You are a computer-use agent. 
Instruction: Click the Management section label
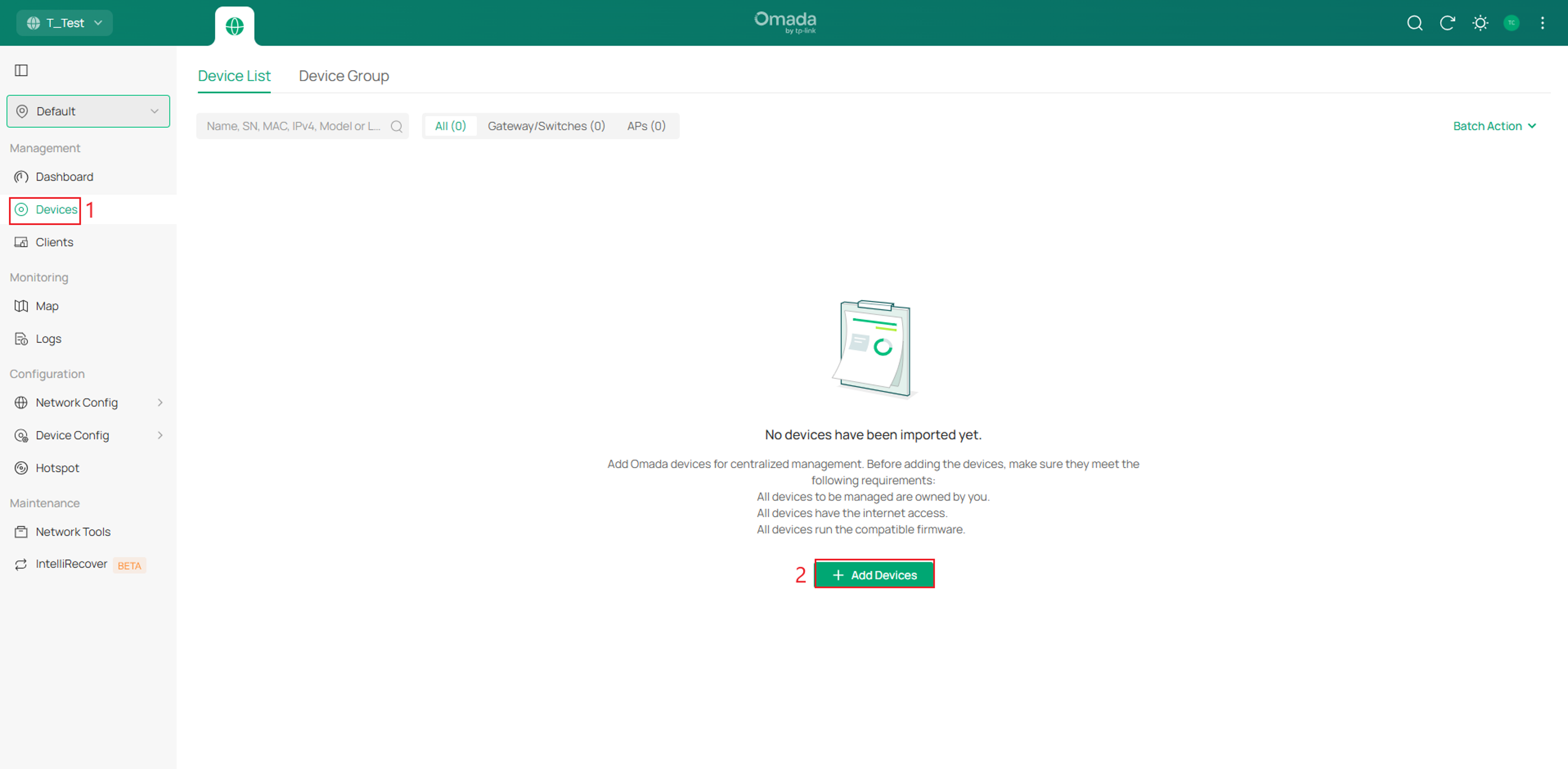pos(45,148)
